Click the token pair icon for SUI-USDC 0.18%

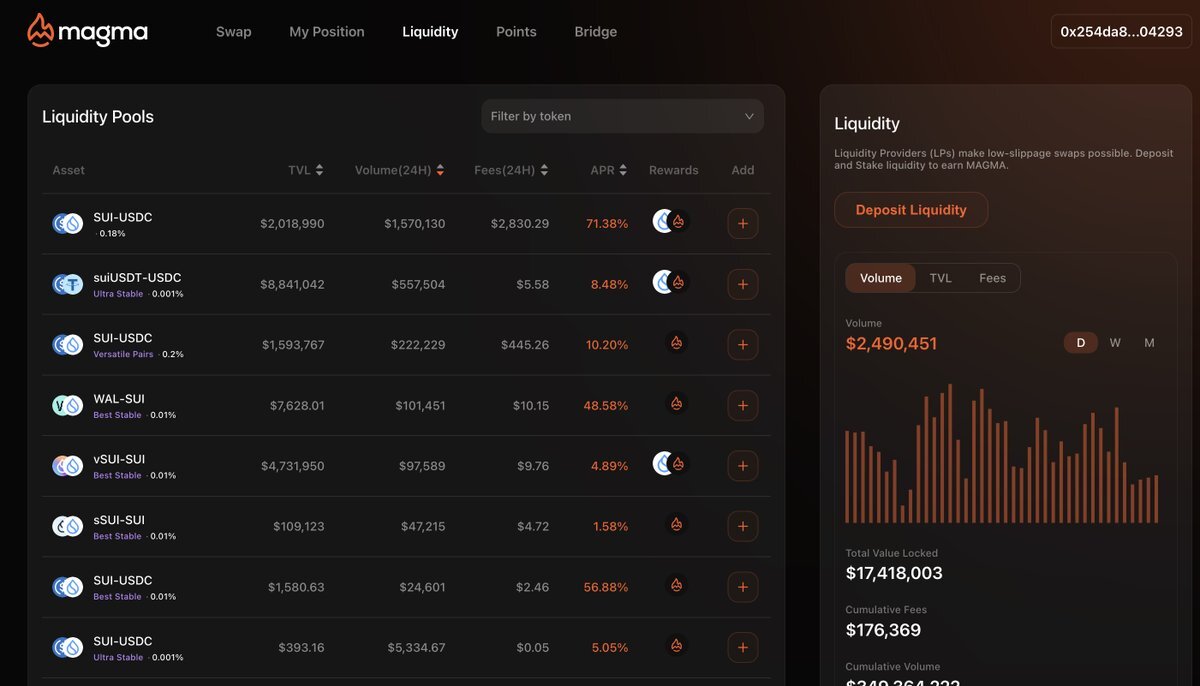[67, 224]
